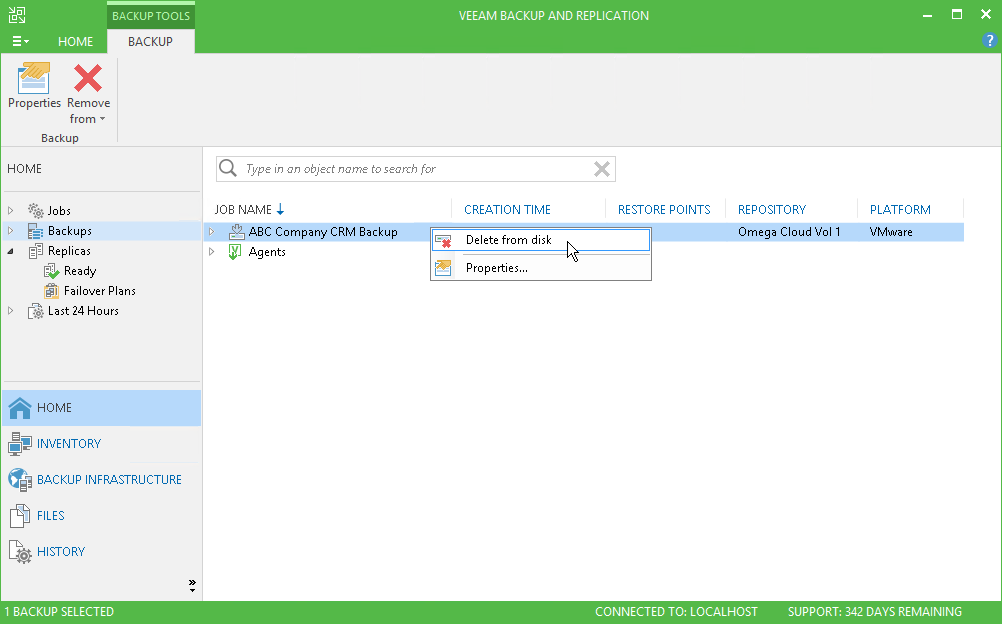Select the Agents row
This screenshot has height=624, width=1002.
point(267,252)
